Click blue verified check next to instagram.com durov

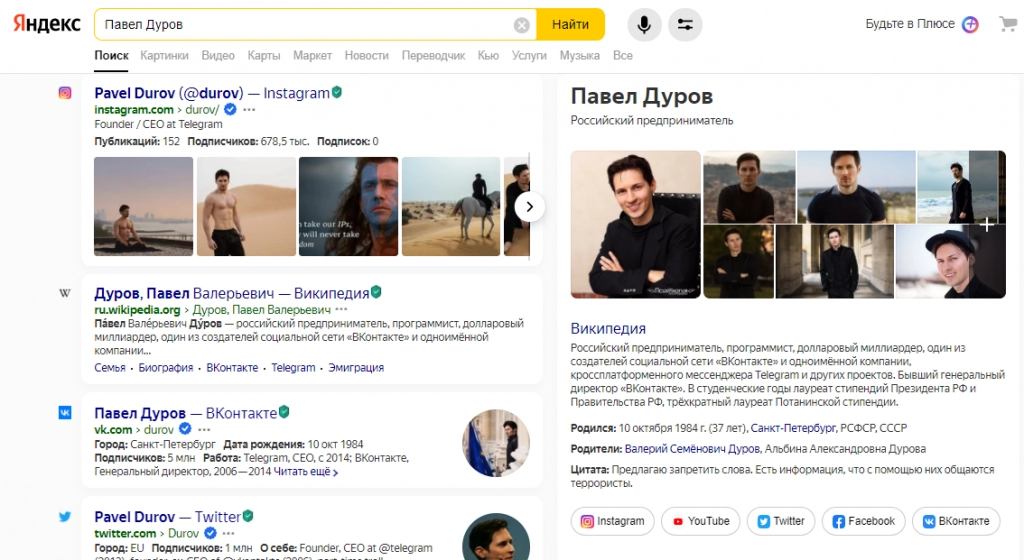(x=230, y=109)
